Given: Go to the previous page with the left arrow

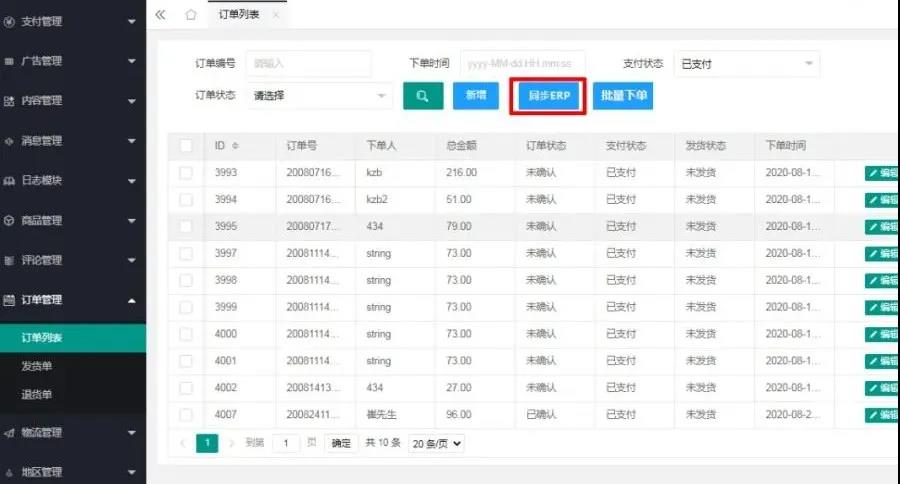Looking at the screenshot, I should pyautogui.click(x=183, y=443).
